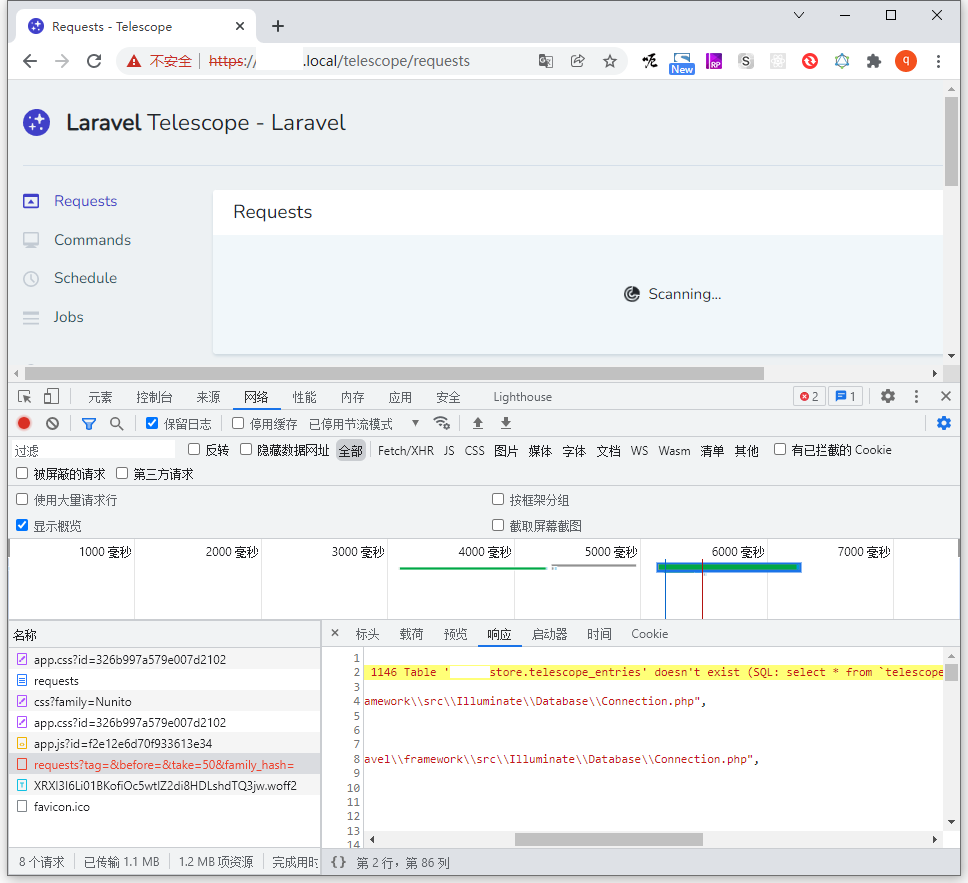The image size is (968, 883).
Task: Open the DevTools three-dot more menu
Action: click(x=916, y=397)
